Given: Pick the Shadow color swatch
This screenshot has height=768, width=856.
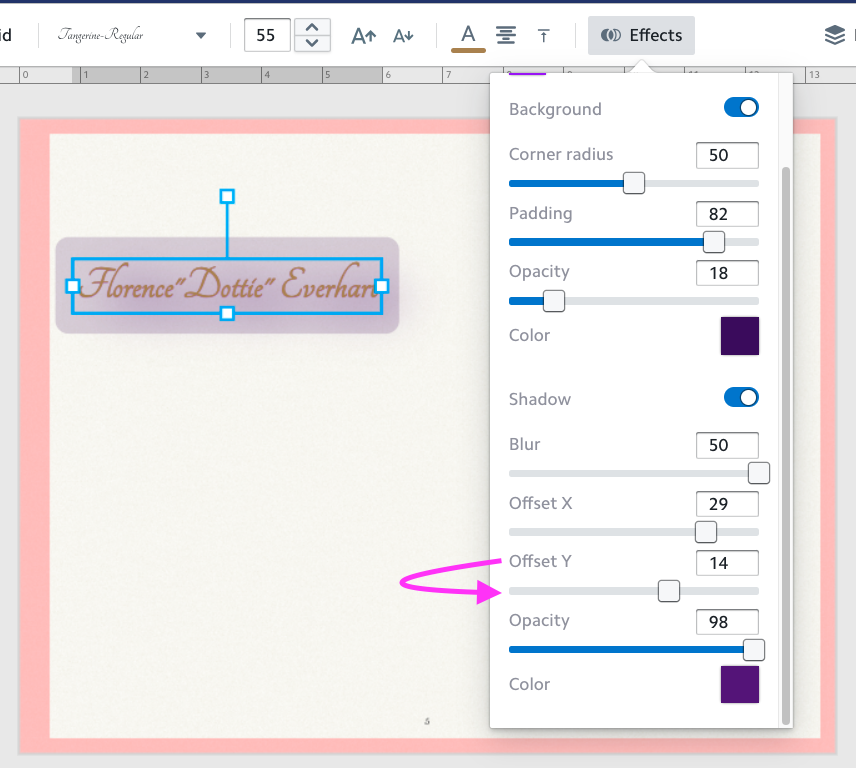Looking at the screenshot, I should [740, 685].
